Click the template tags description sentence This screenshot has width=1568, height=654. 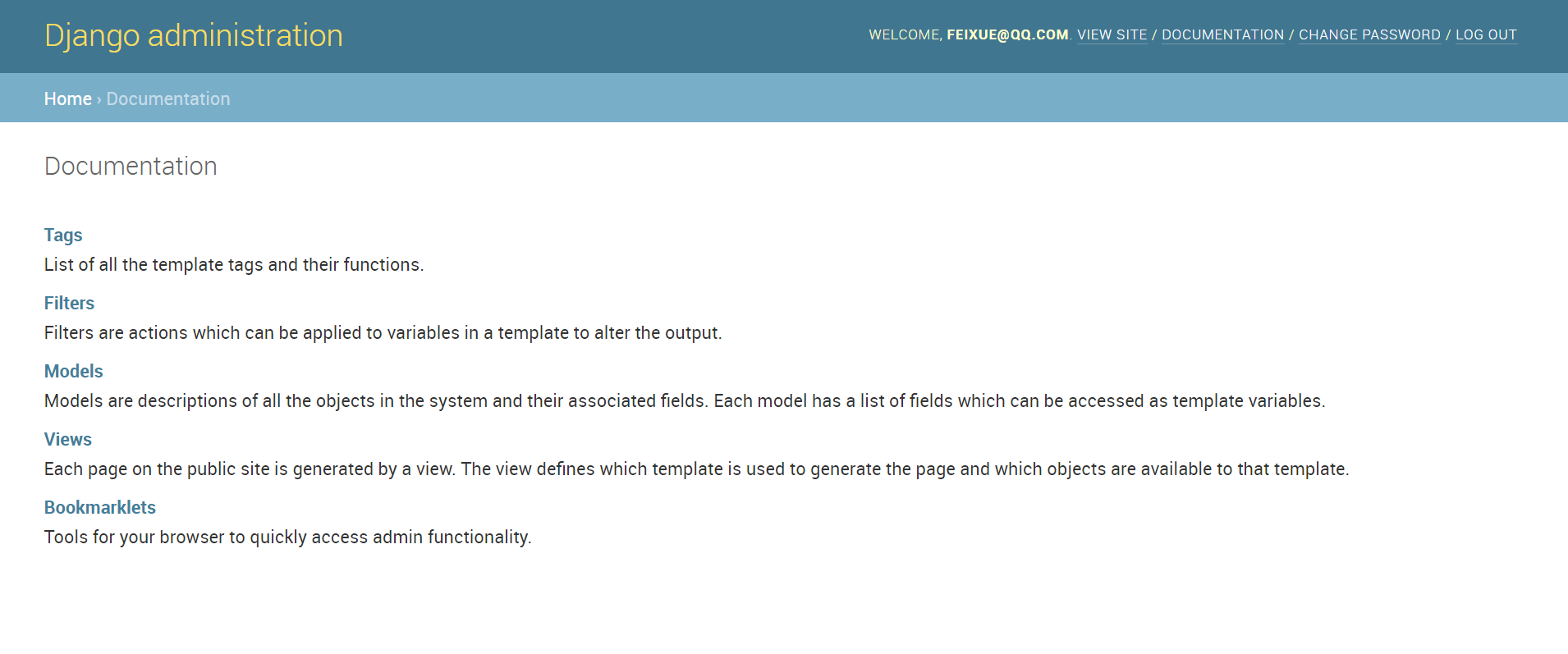234,265
